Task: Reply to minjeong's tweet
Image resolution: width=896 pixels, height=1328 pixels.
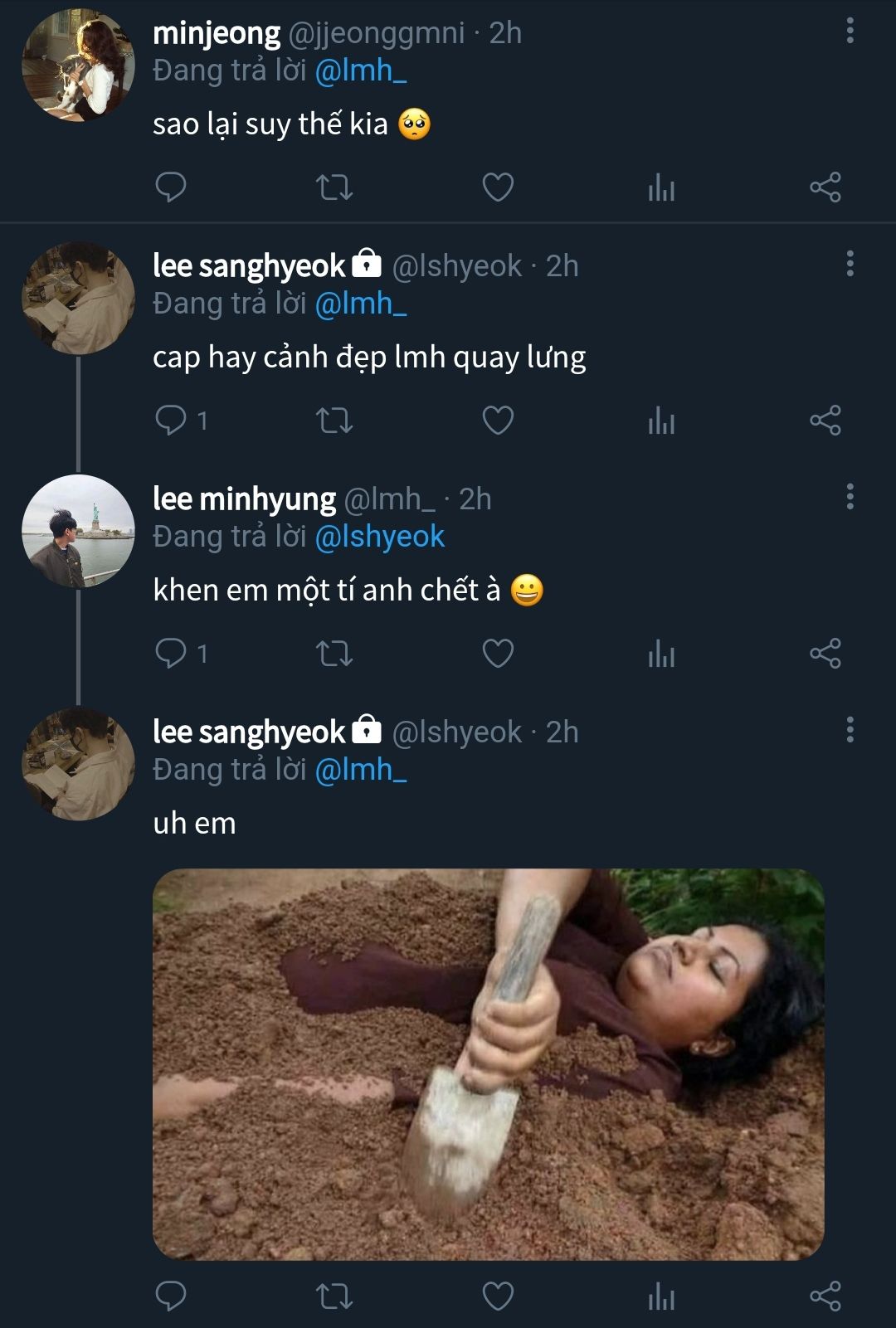Action: 171,187
